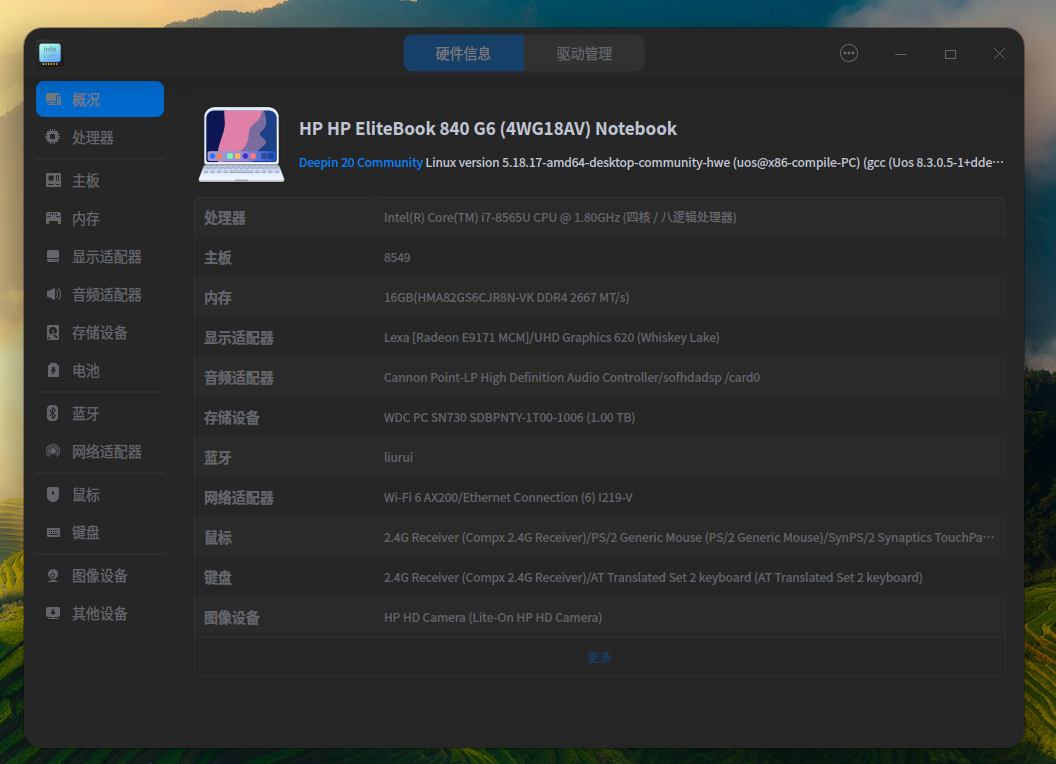Minimize the device manager window
Viewport: 1056px width, 764px height.
(900, 54)
